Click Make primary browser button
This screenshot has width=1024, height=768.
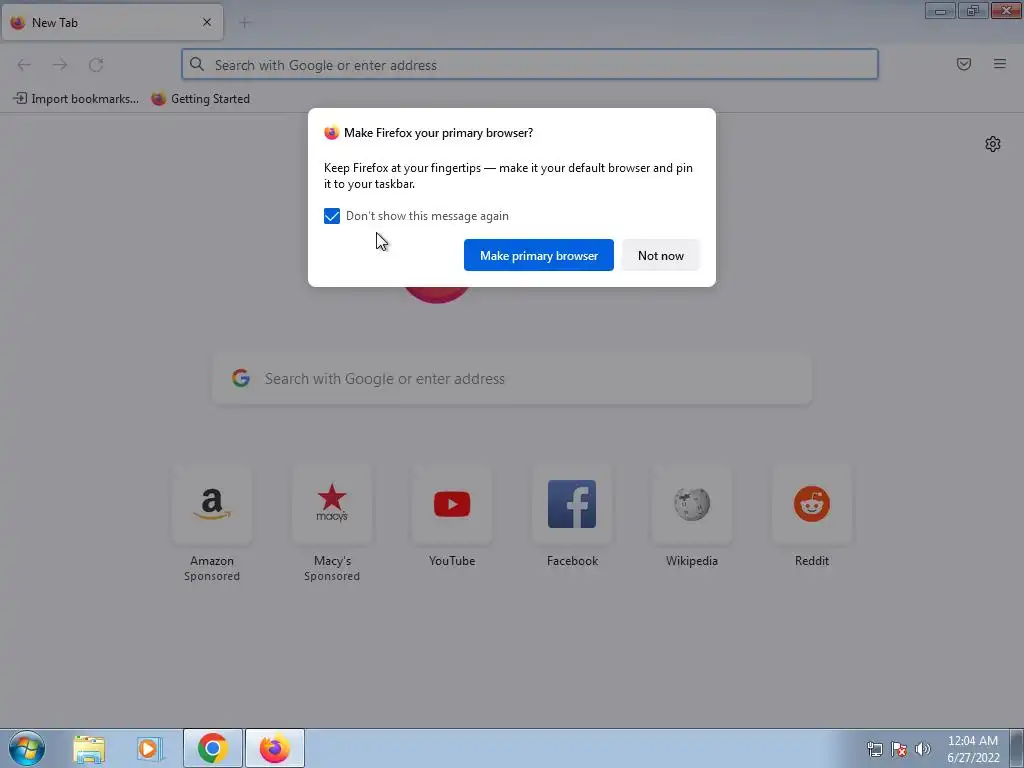[539, 255]
